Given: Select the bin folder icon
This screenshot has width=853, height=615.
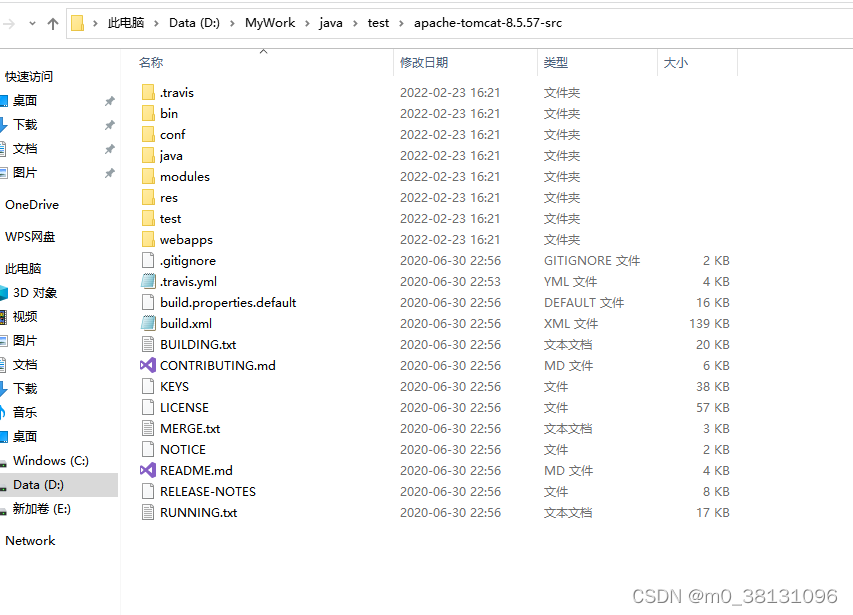Looking at the screenshot, I should [148, 113].
